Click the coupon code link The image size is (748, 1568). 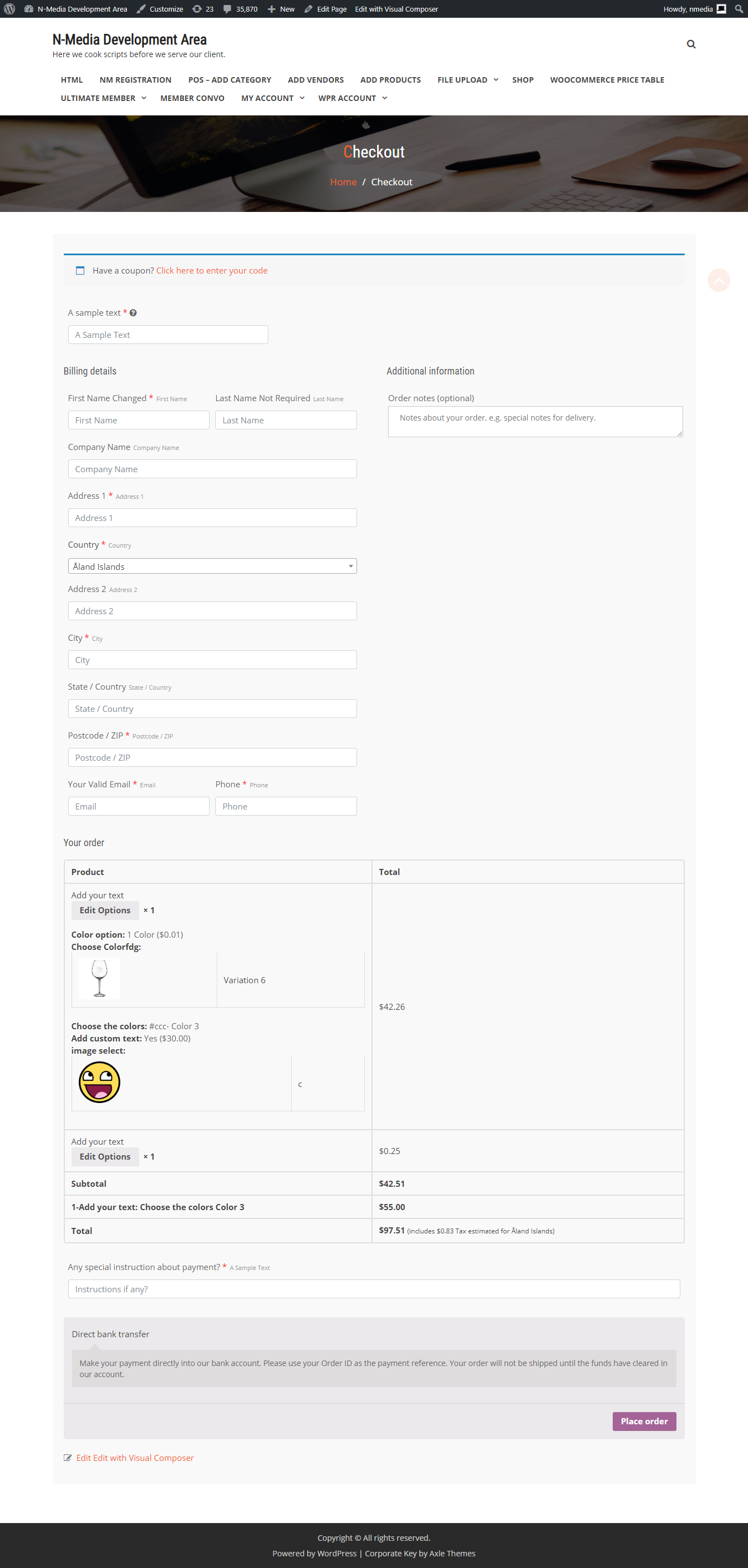pyautogui.click(x=212, y=271)
